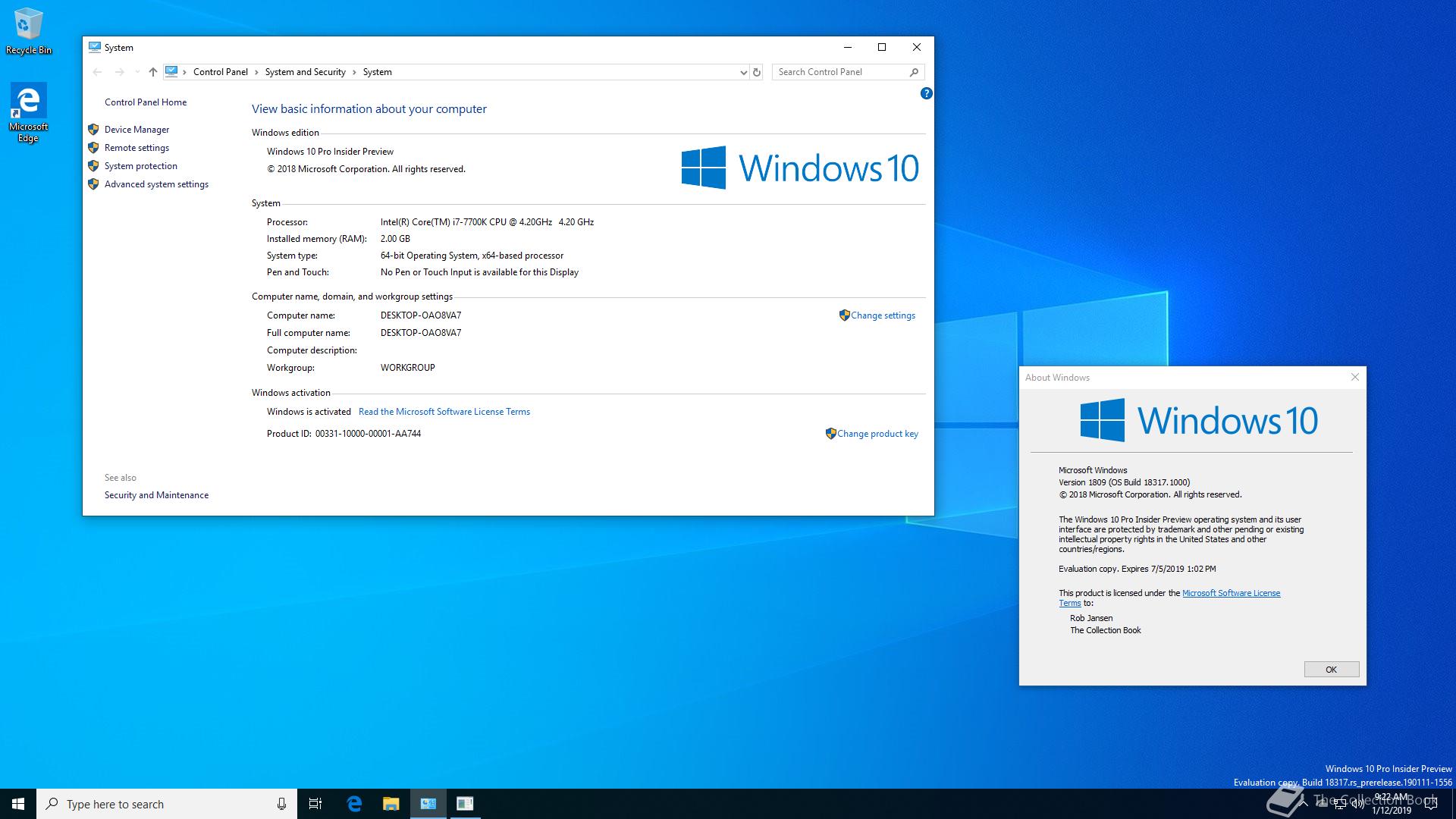The width and height of the screenshot is (1456, 819).
Task: Click the Forward navigation arrow
Action: click(x=119, y=72)
